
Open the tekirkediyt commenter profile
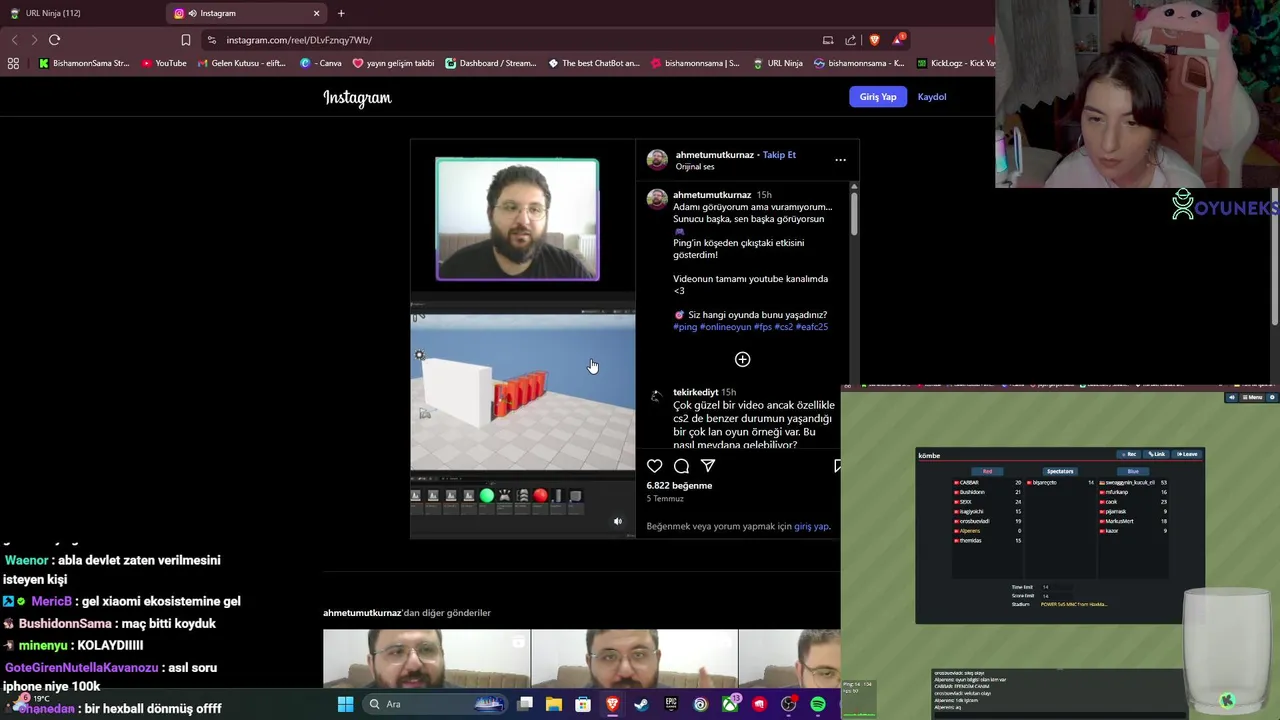tap(695, 392)
